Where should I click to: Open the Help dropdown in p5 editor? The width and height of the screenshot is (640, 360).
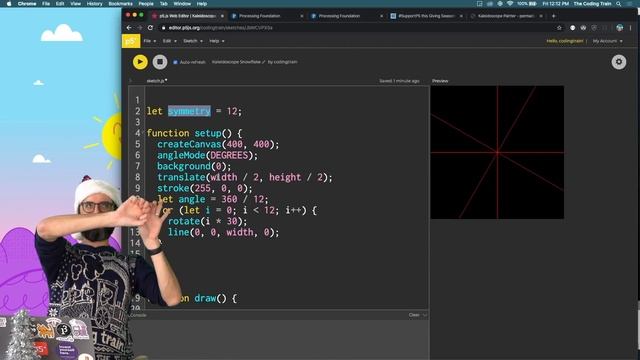[217, 41]
